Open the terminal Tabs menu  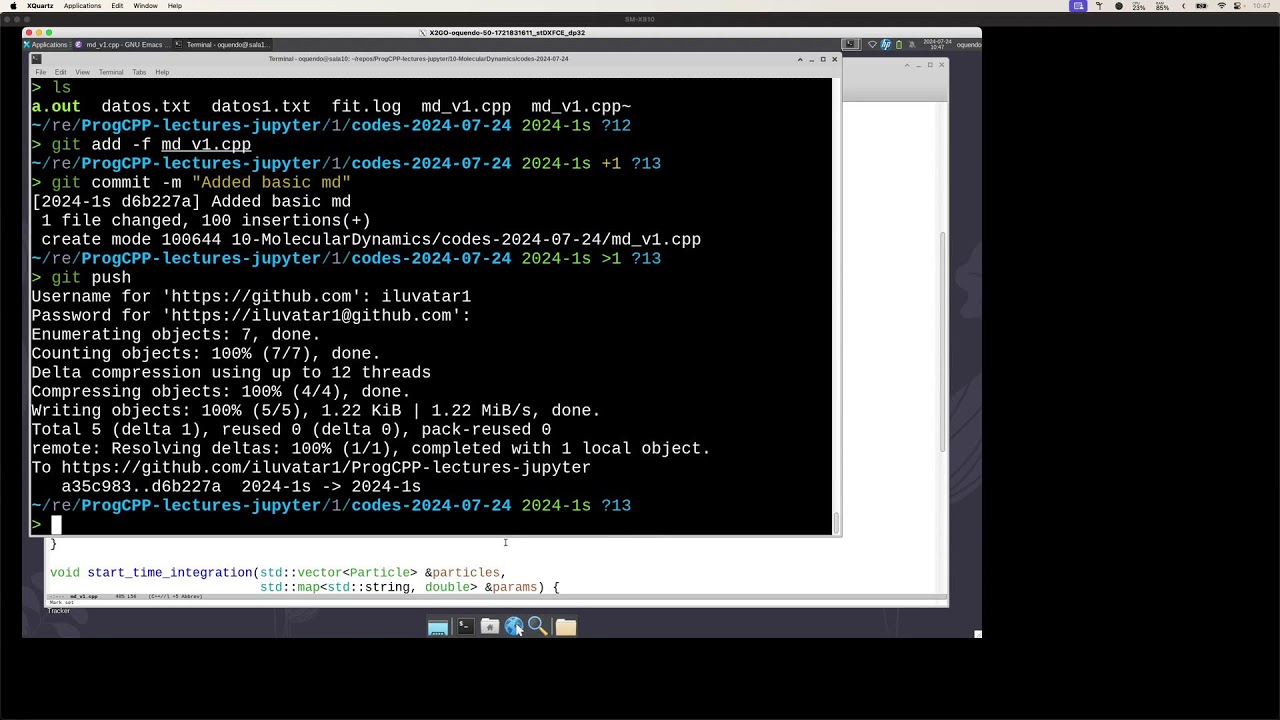click(x=139, y=72)
